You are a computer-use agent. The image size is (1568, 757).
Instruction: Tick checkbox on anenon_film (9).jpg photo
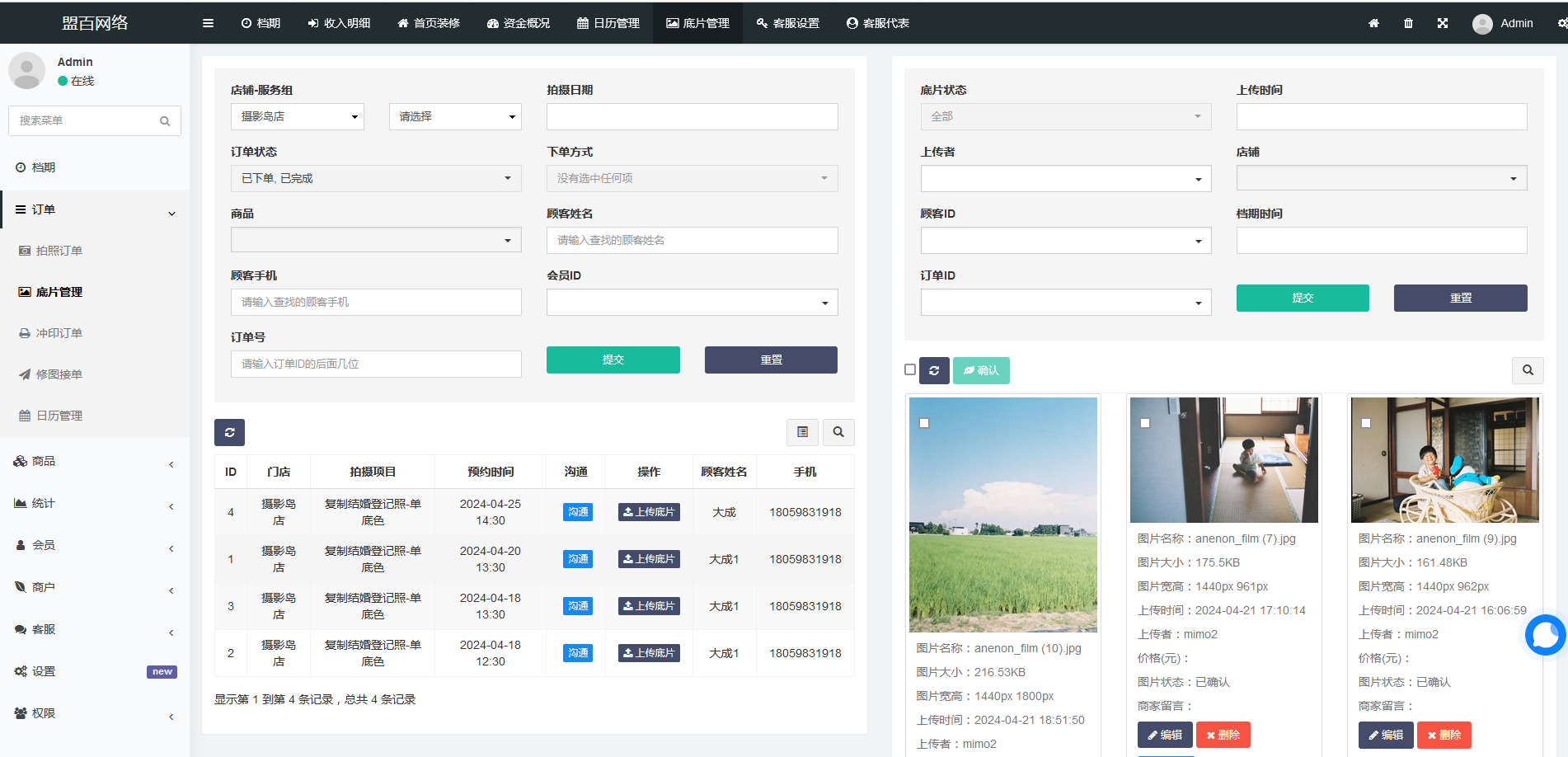[1366, 423]
